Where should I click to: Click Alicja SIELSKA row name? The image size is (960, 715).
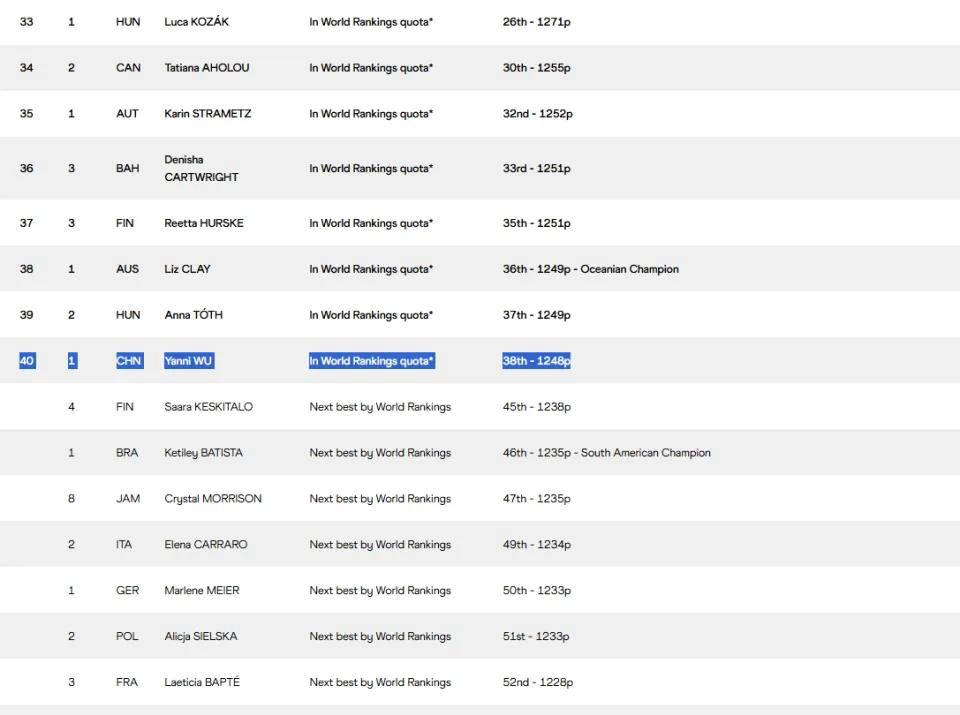(201, 637)
